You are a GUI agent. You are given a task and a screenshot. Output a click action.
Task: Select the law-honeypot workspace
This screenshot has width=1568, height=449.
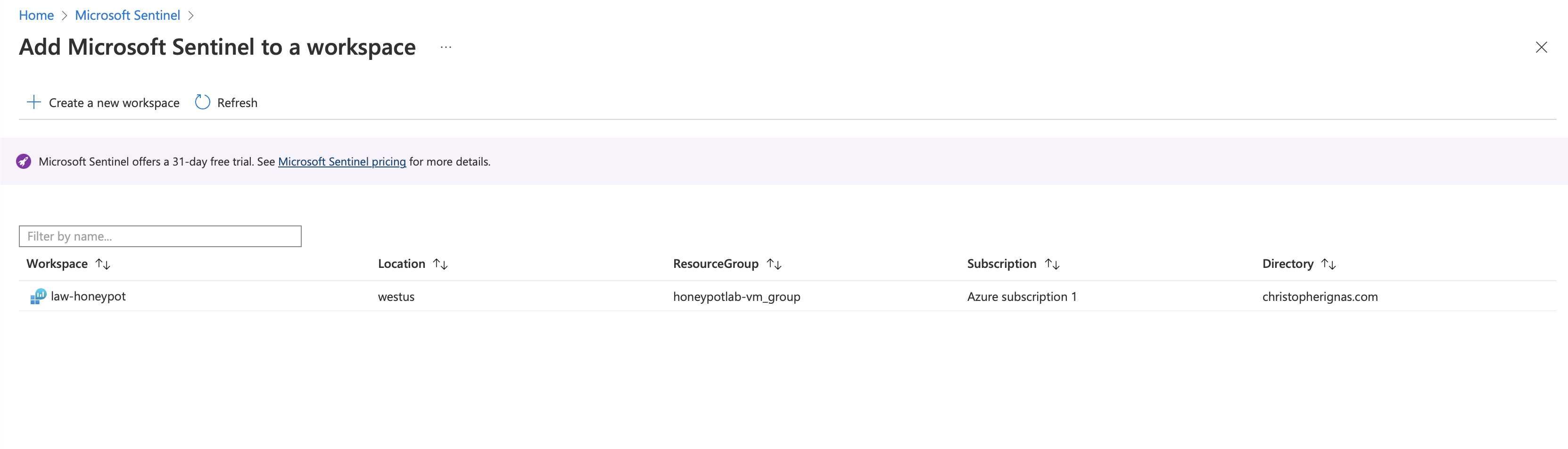(x=88, y=296)
